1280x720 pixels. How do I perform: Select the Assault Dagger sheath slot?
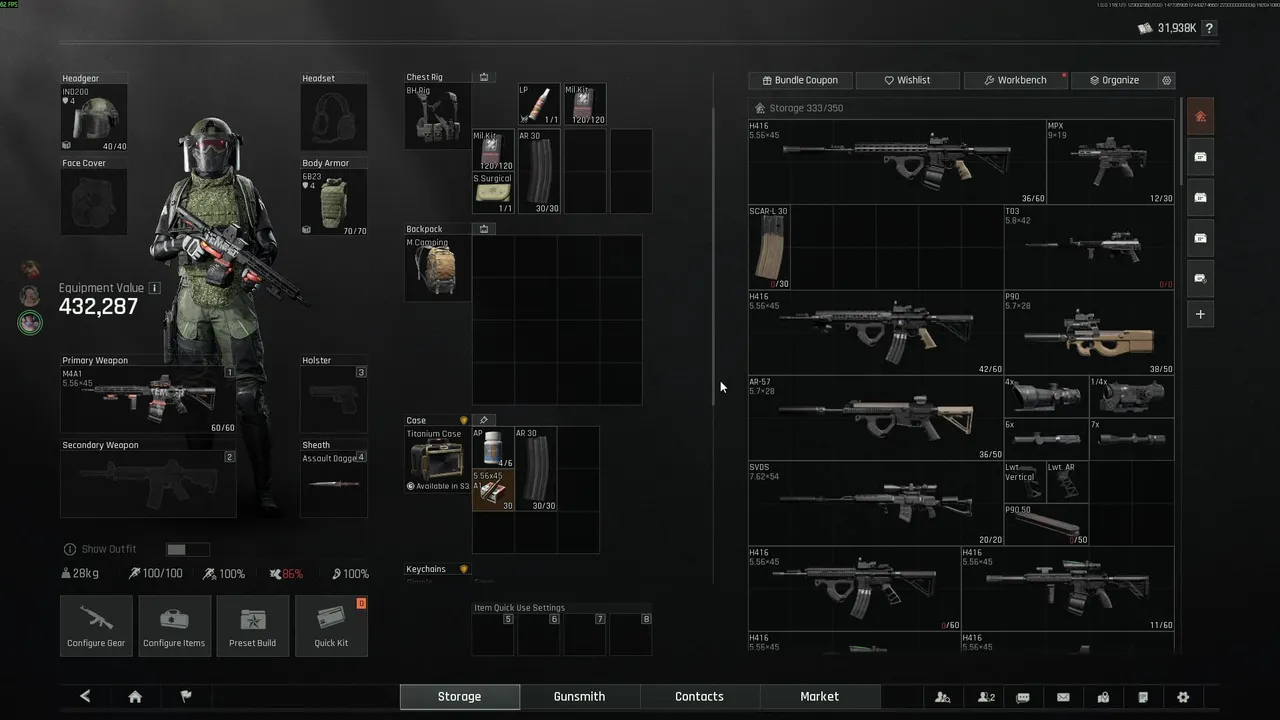334,484
